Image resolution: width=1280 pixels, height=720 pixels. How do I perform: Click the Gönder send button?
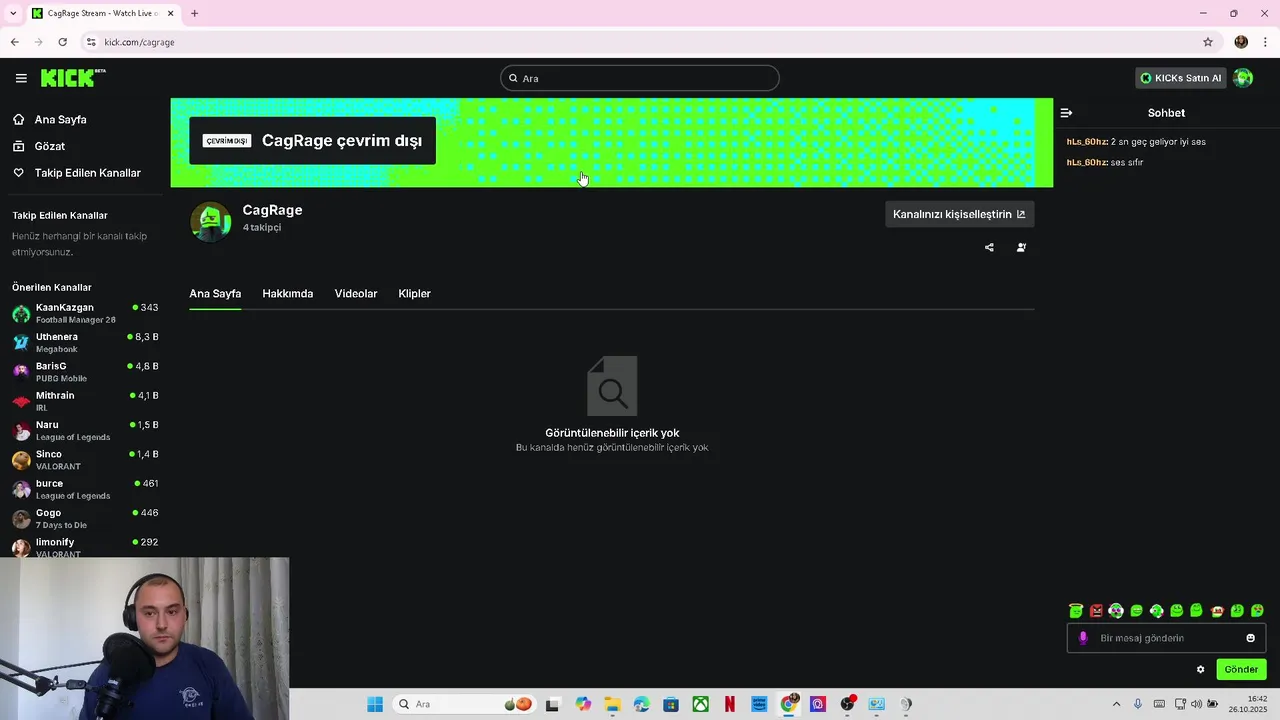(x=1241, y=670)
